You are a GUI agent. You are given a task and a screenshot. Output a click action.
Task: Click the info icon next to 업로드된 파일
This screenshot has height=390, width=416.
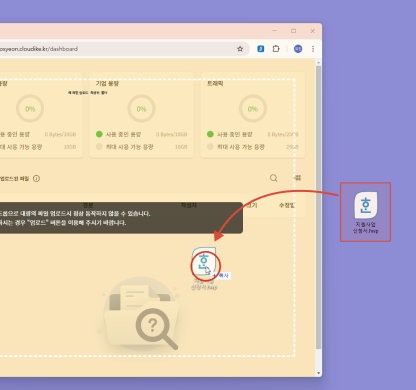point(36,179)
